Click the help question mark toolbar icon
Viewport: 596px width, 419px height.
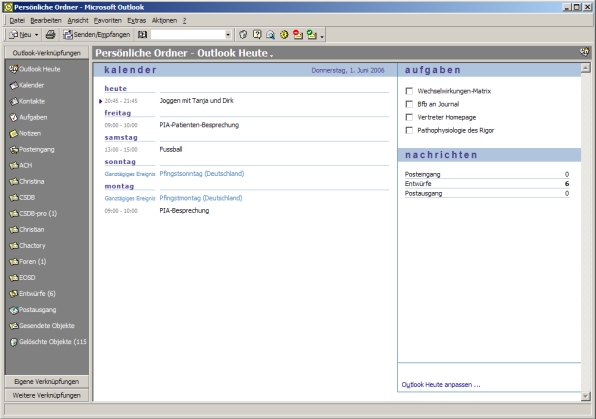tap(257, 35)
